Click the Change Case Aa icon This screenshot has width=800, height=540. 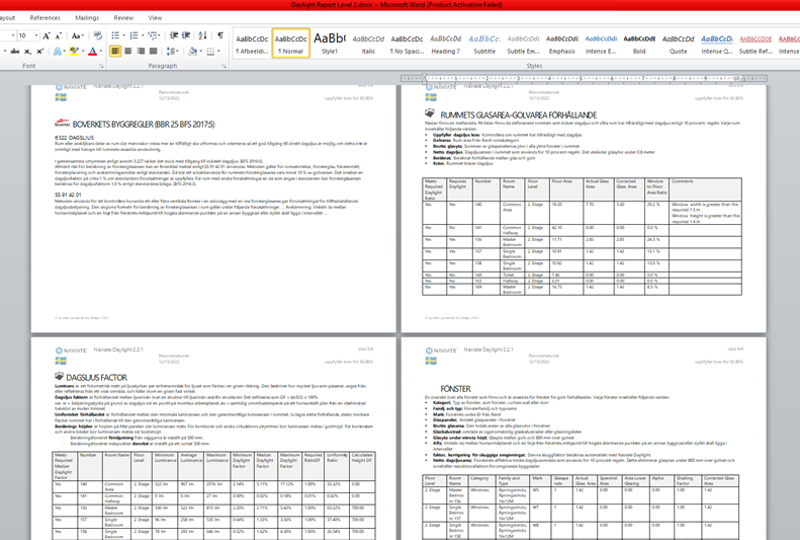pyautogui.click(x=76, y=36)
